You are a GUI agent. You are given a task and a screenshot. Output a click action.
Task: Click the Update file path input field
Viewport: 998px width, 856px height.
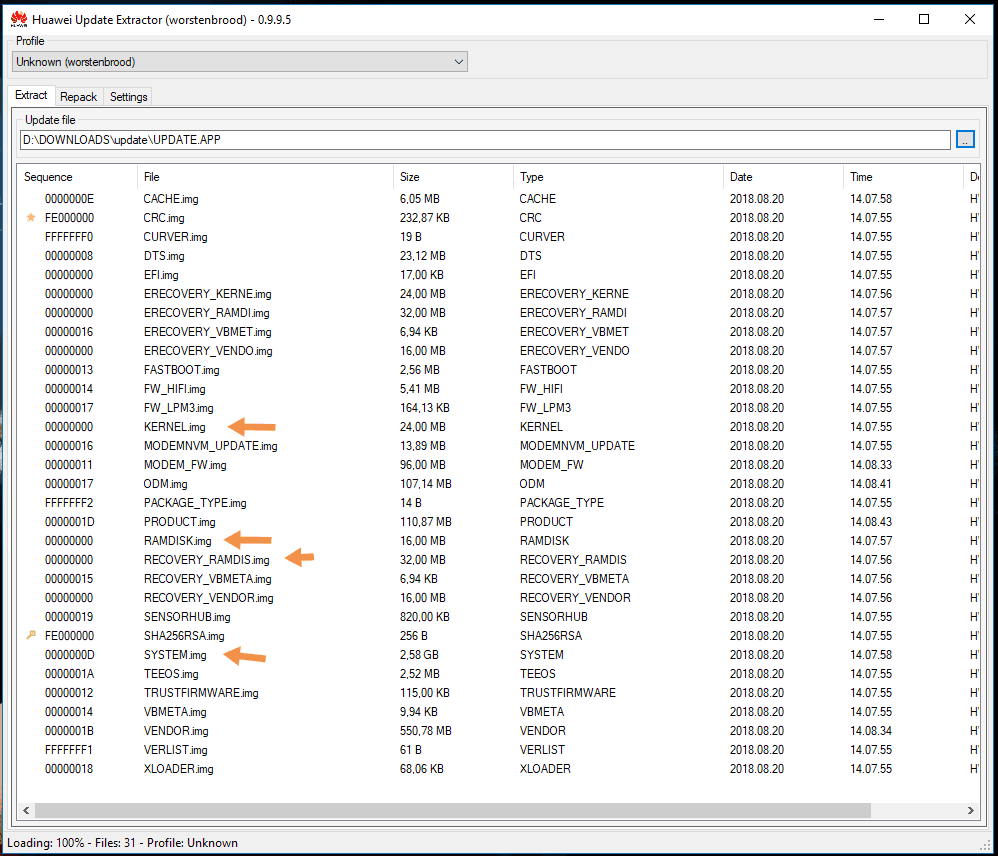point(485,140)
